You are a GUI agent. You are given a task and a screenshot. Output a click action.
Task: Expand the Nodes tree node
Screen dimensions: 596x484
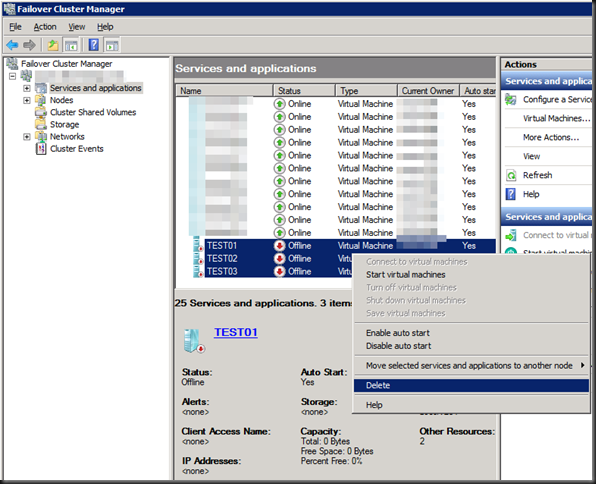tap(27, 100)
